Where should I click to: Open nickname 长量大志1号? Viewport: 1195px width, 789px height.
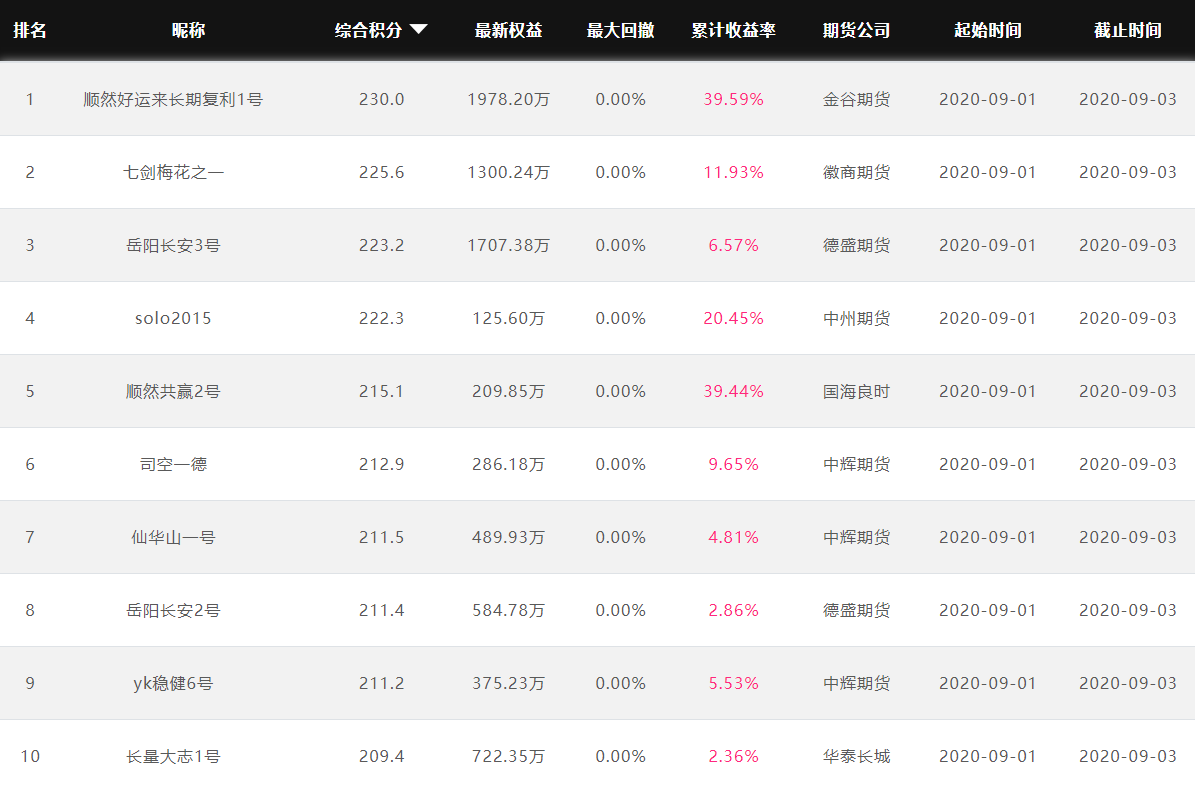point(173,756)
